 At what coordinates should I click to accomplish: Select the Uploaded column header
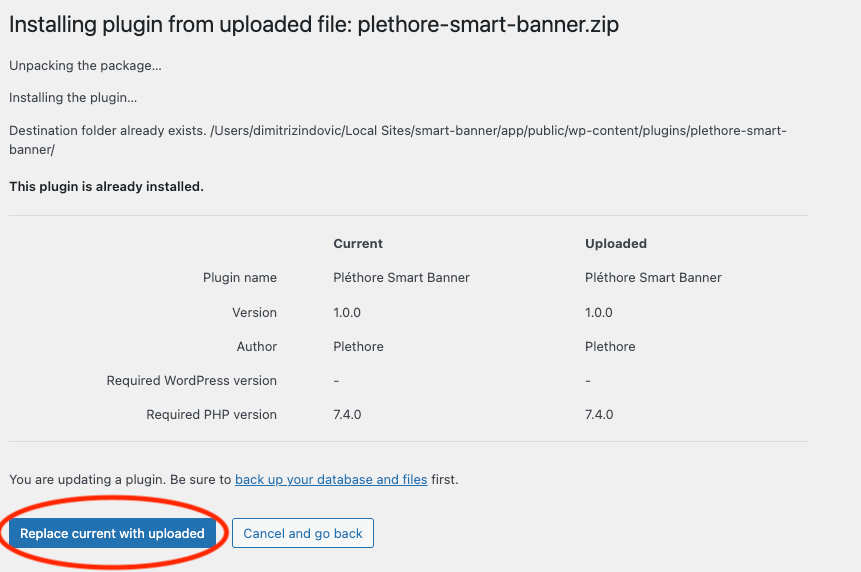(615, 244)
